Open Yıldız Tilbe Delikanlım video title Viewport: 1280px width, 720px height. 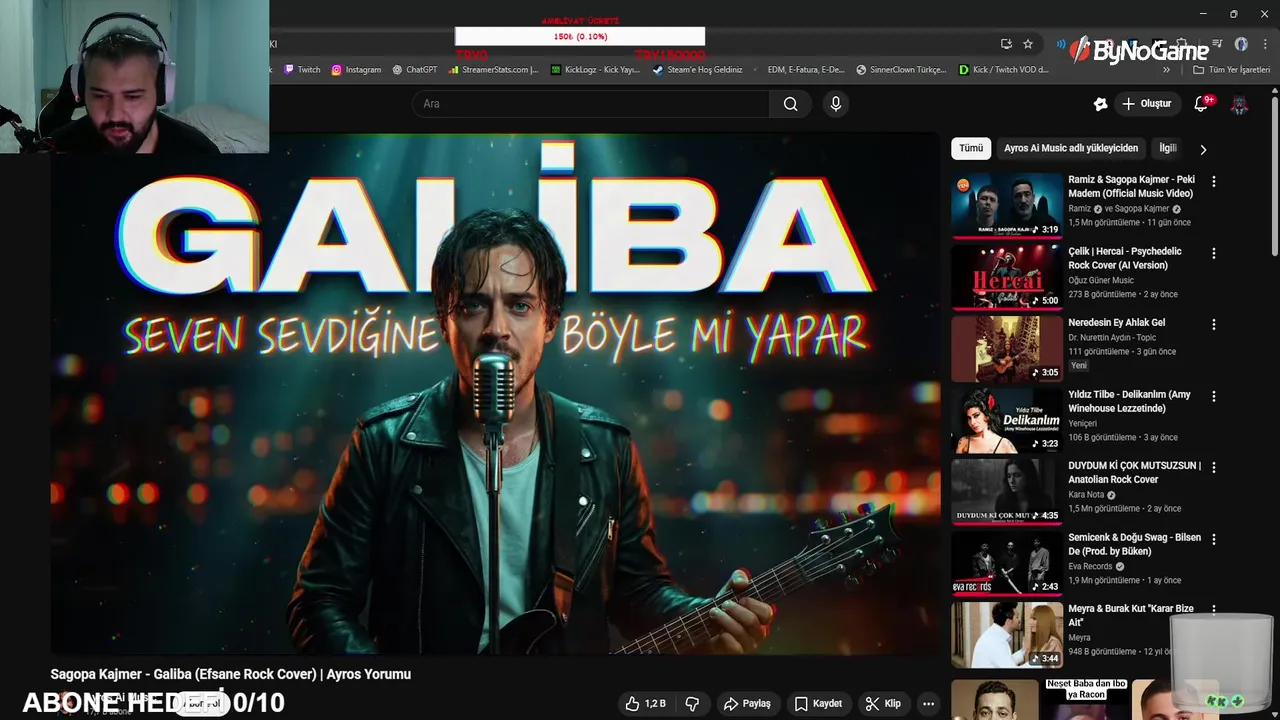[1129, 401]
